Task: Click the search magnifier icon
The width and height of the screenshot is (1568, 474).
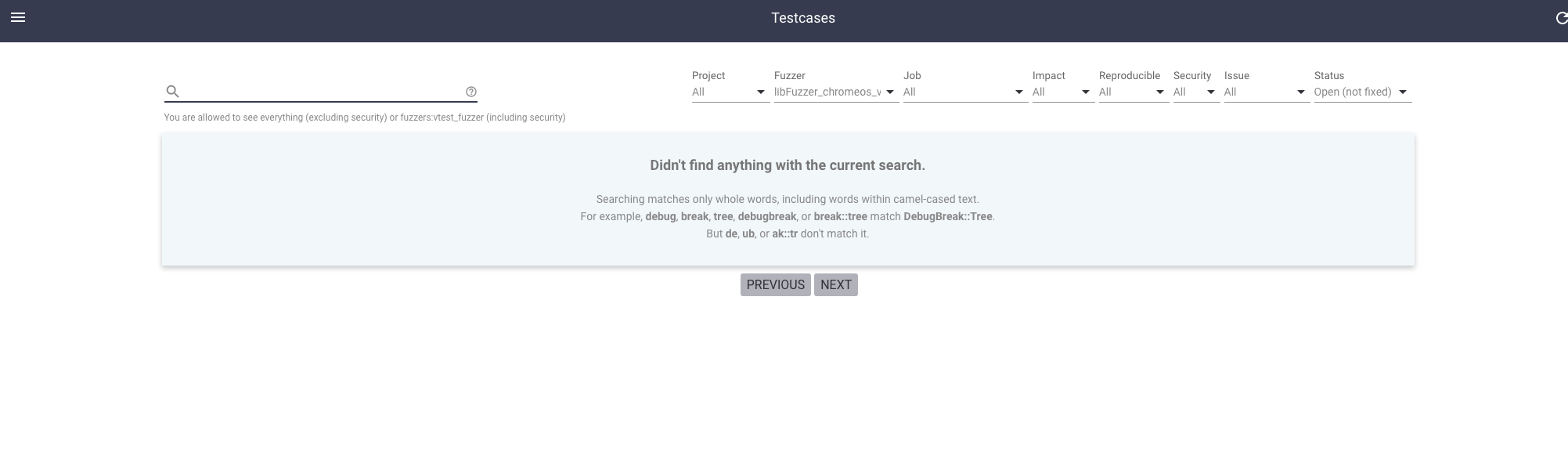Action: click(173, 92)
